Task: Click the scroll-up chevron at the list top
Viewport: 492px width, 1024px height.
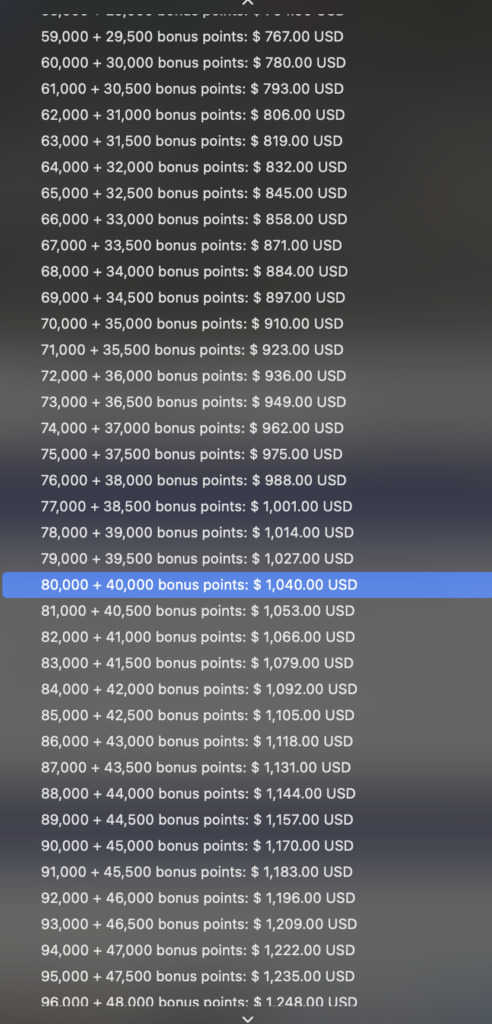Action: pyautogui.click(x=246, y=3)
